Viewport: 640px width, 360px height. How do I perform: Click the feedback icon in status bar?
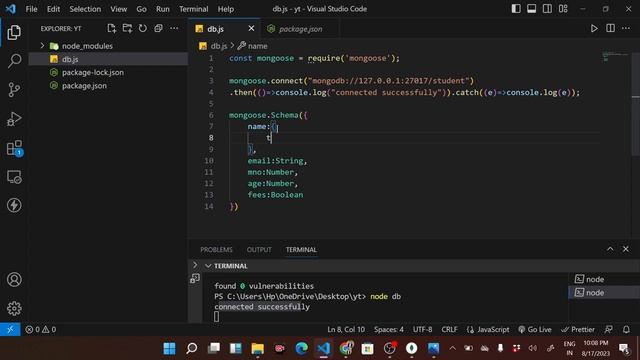[609, 329]
